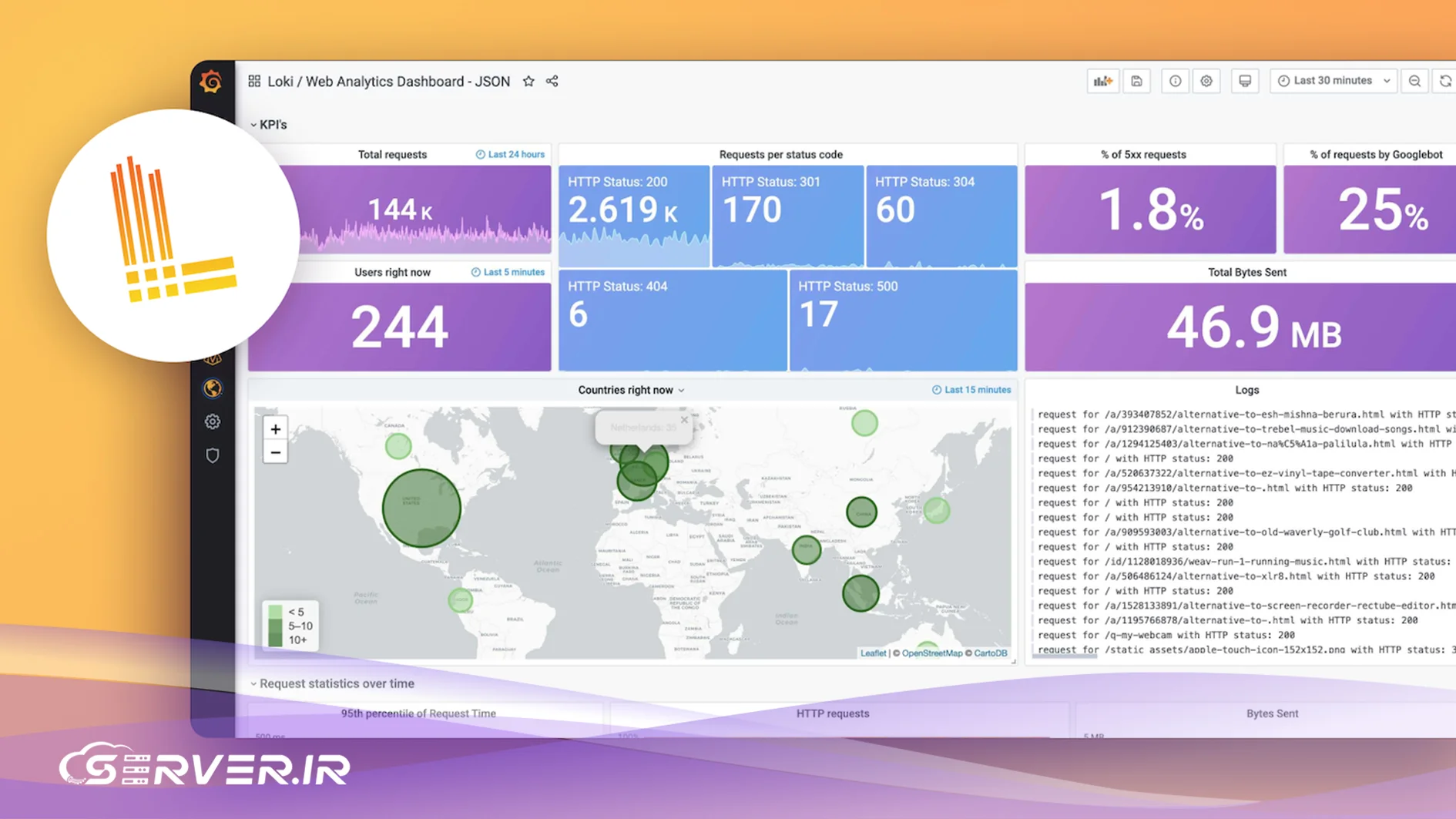Open dashboard insights info icon
Image resolution: width=1456 pixels, height=819 pixels.
(1175, 81)
